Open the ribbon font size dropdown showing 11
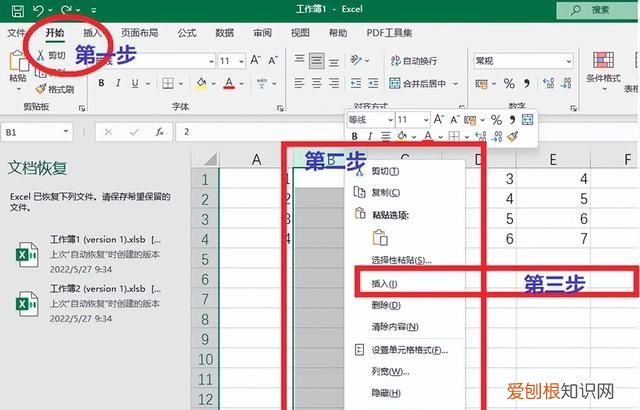This screenshot has width=640, height=410. (241, 61)
